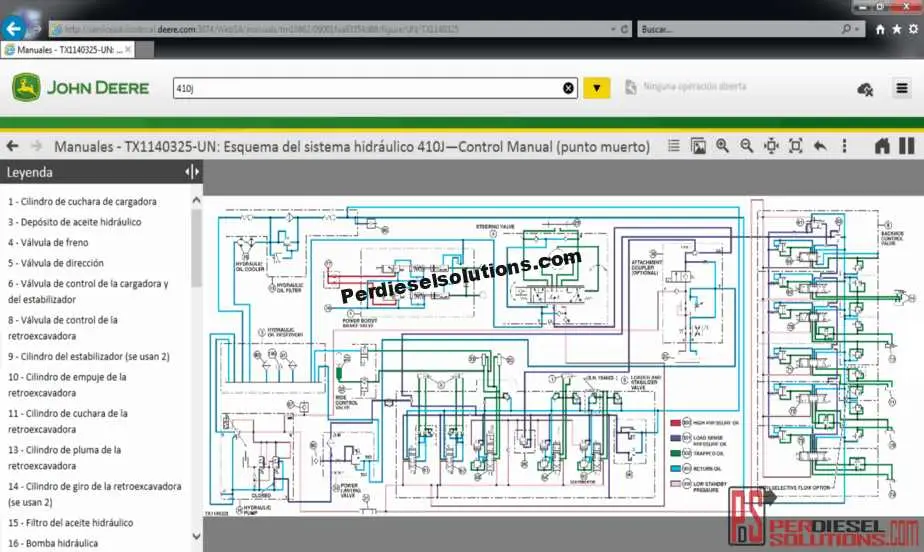
Task: Select '8 - Válvula de control de la retroexcavadora'
Action: [63, 328]
